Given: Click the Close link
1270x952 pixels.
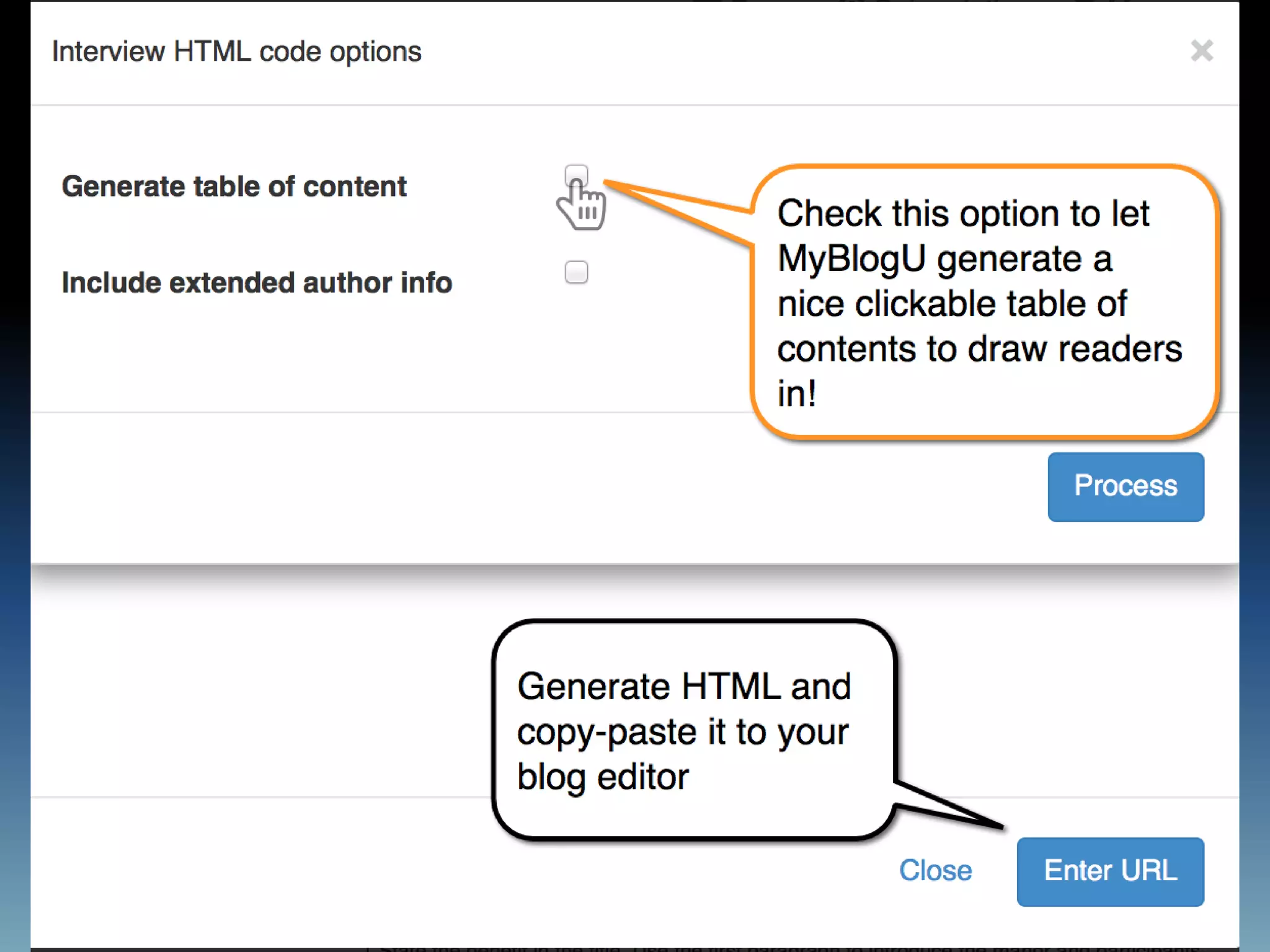Looking at the screenshot, I should point(935,871).
